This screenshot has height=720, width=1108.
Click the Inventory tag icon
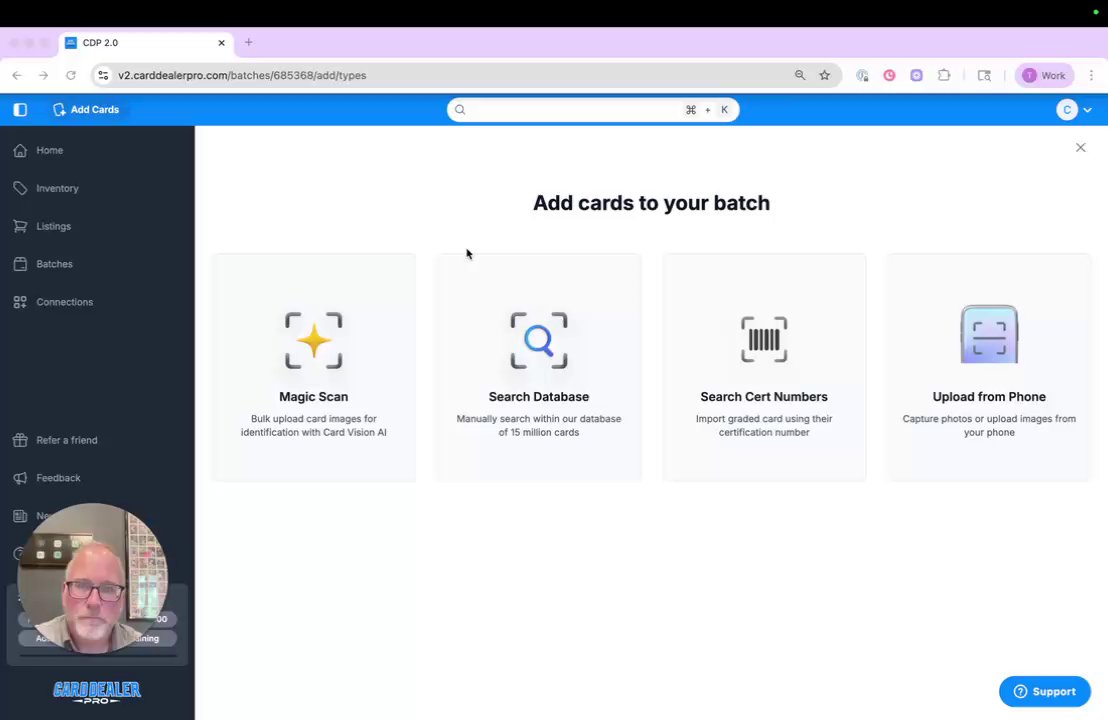coord(20,188)
